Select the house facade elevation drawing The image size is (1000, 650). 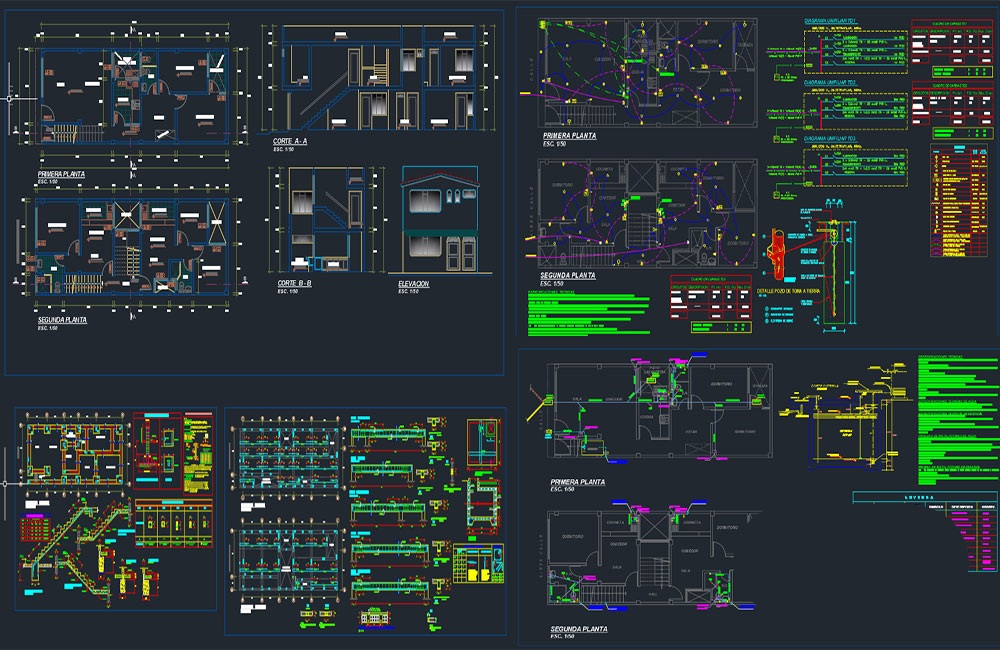440,221
